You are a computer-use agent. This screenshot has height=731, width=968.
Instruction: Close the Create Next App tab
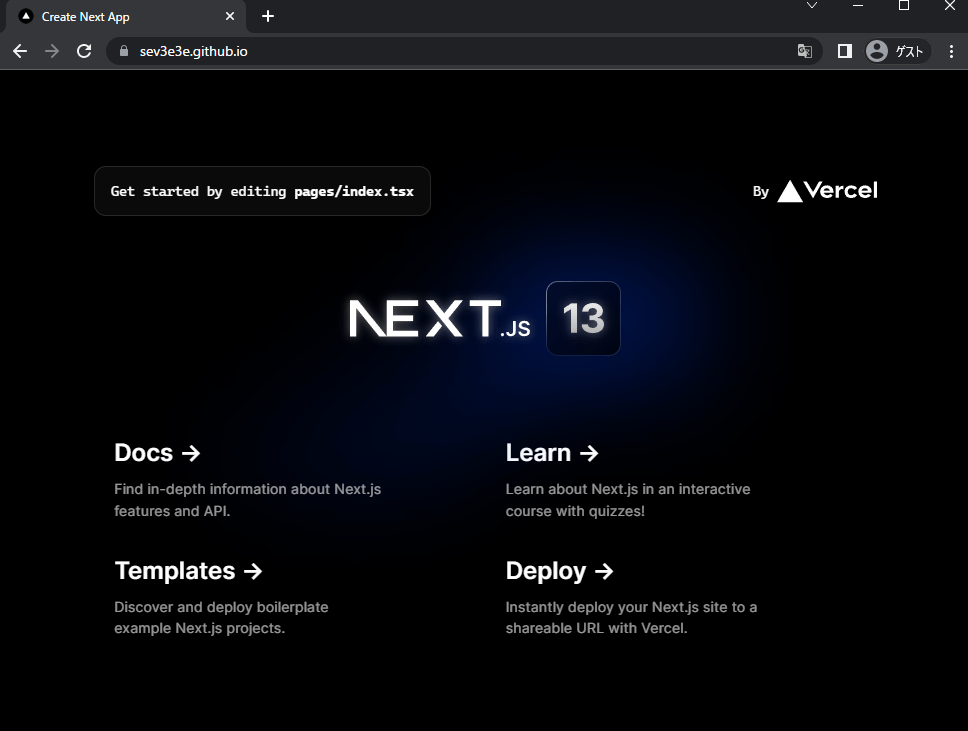[x=230, y=17]
